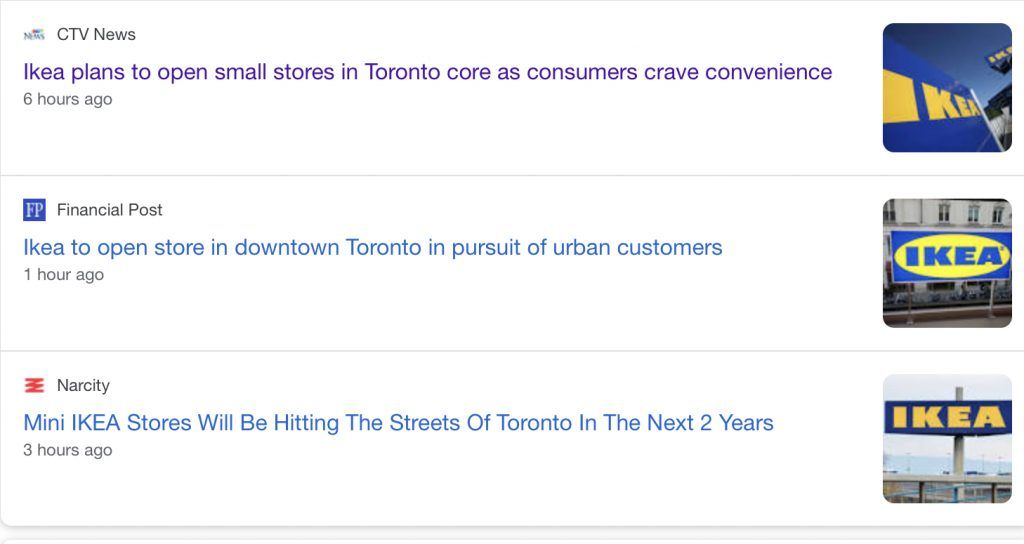Click blank space in the Financial Post card

457,313
